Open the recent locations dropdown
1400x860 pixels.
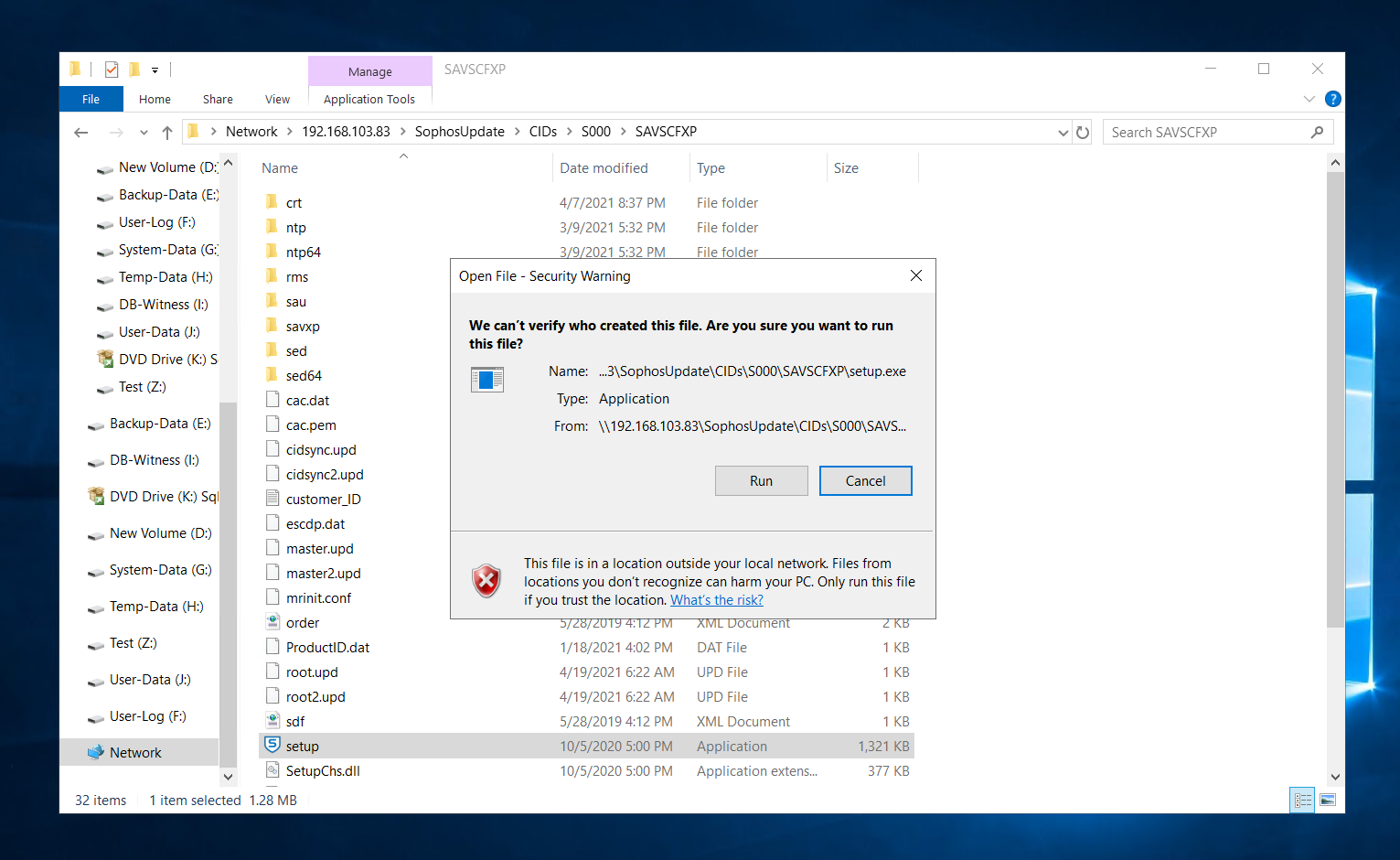144,133
